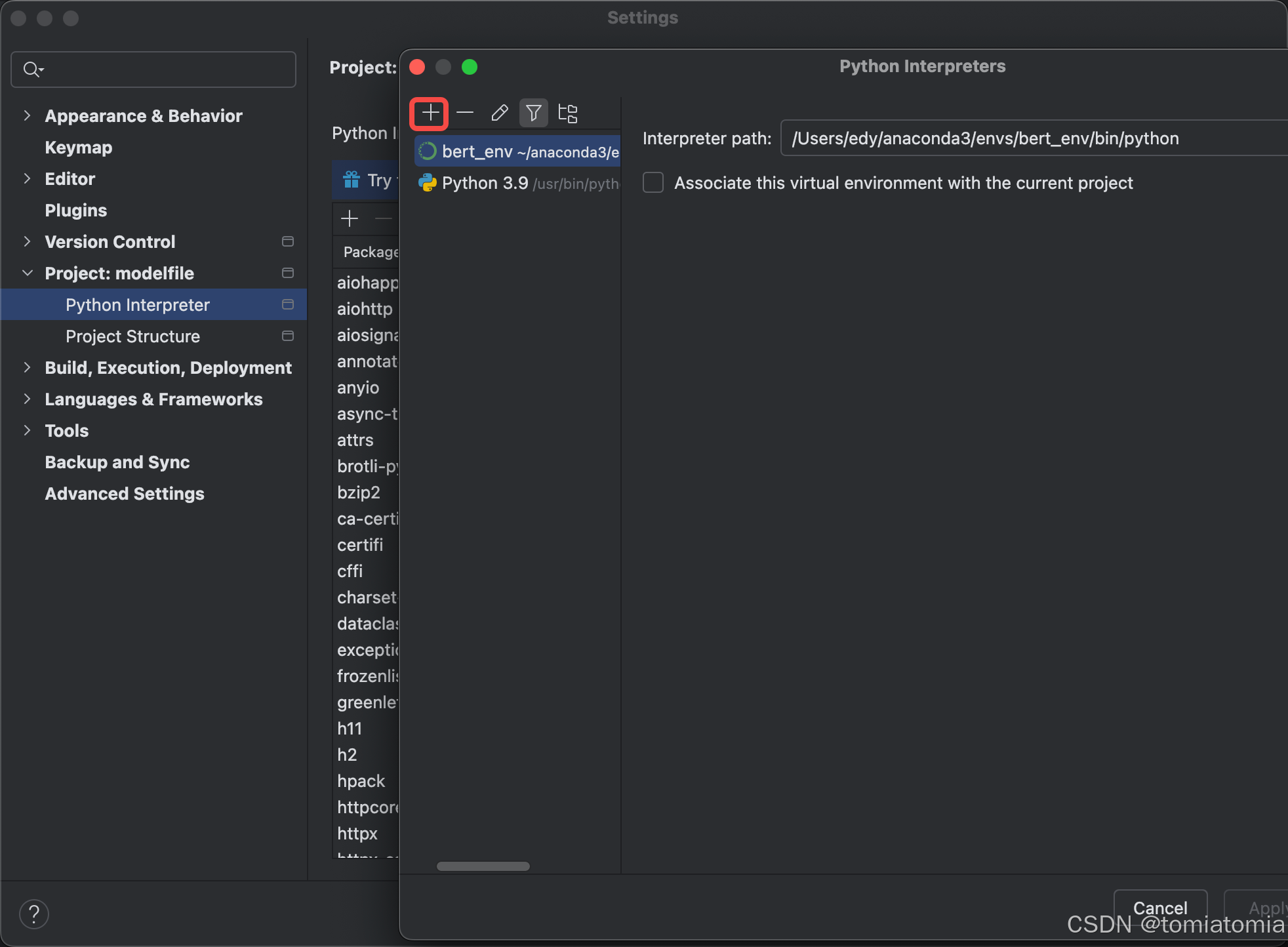Click the remove interpreter minus icon
Image resolution: width=1288 pixels, height=947 pixels.
pos(465,113)
